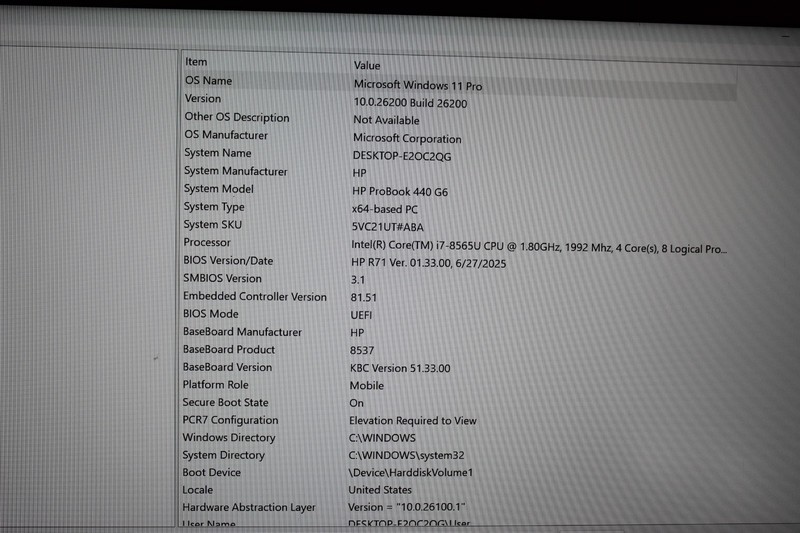
Task: Select the 'Microsoft Corporation' value
Action: [407, 138]
